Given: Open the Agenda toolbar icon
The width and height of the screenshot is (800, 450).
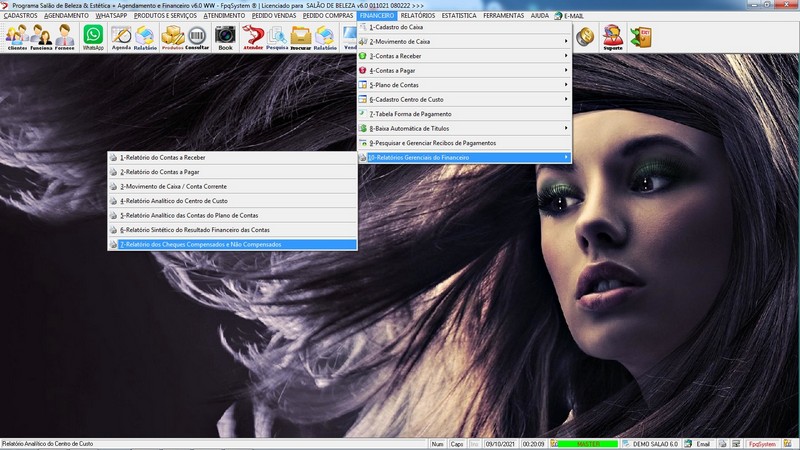Looking at the screenshot, I should [121, 37].
